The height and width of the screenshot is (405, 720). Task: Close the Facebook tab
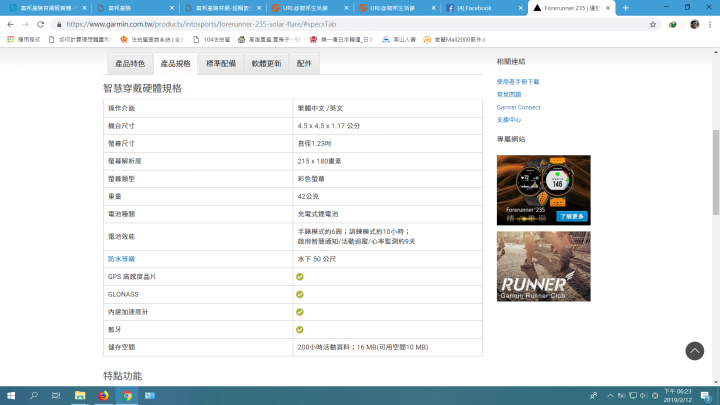tap(520, 8)
